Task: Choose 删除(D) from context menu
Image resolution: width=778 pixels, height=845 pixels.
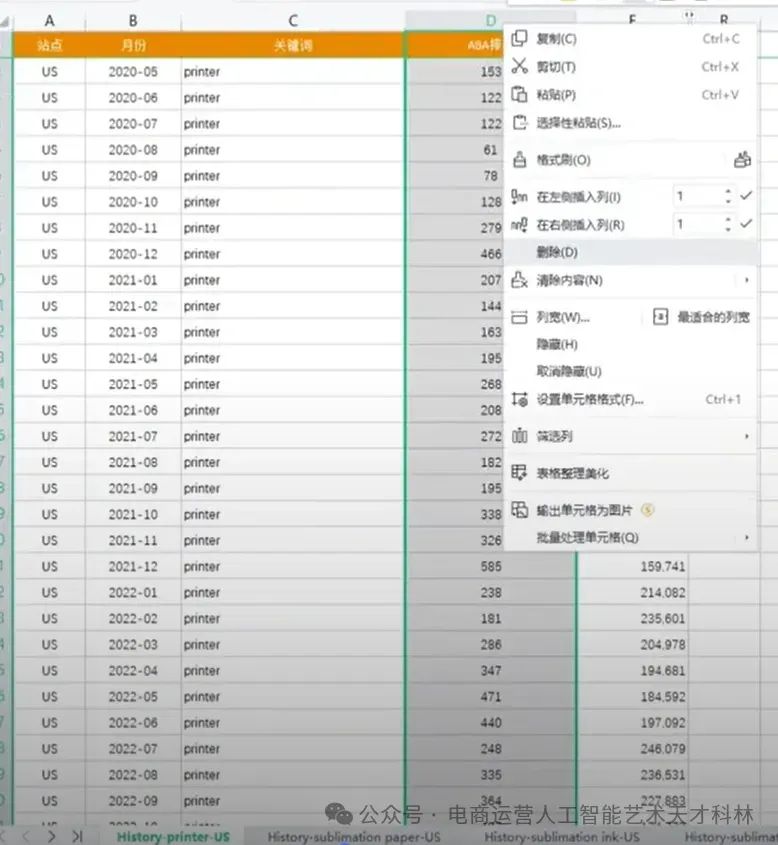Action: pos(630,252)
